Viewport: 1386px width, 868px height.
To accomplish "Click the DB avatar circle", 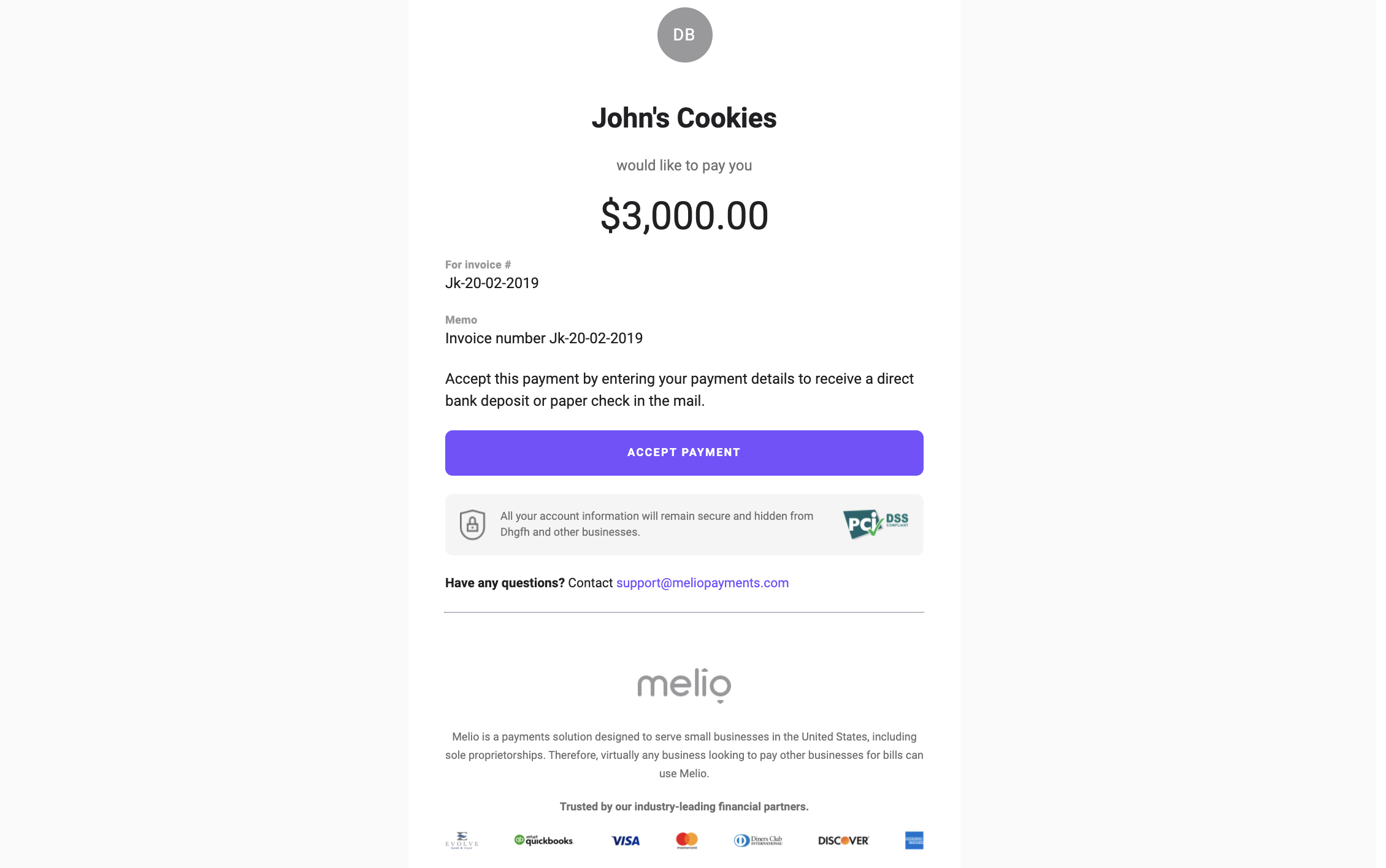I will (684, 35).
